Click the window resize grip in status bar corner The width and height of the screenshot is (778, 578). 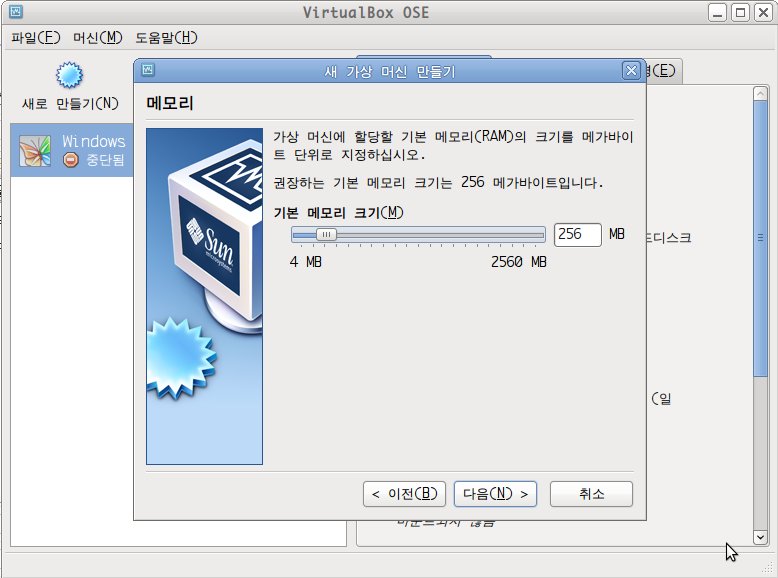769,569
